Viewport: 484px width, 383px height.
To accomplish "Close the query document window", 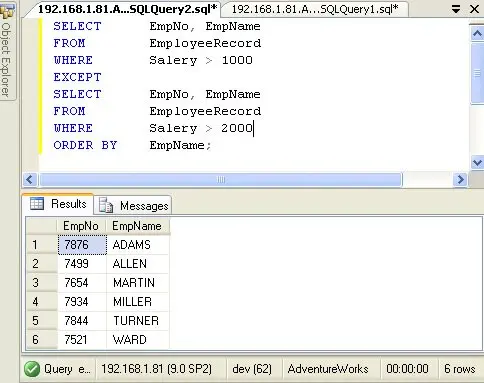I will click(474, 9).
